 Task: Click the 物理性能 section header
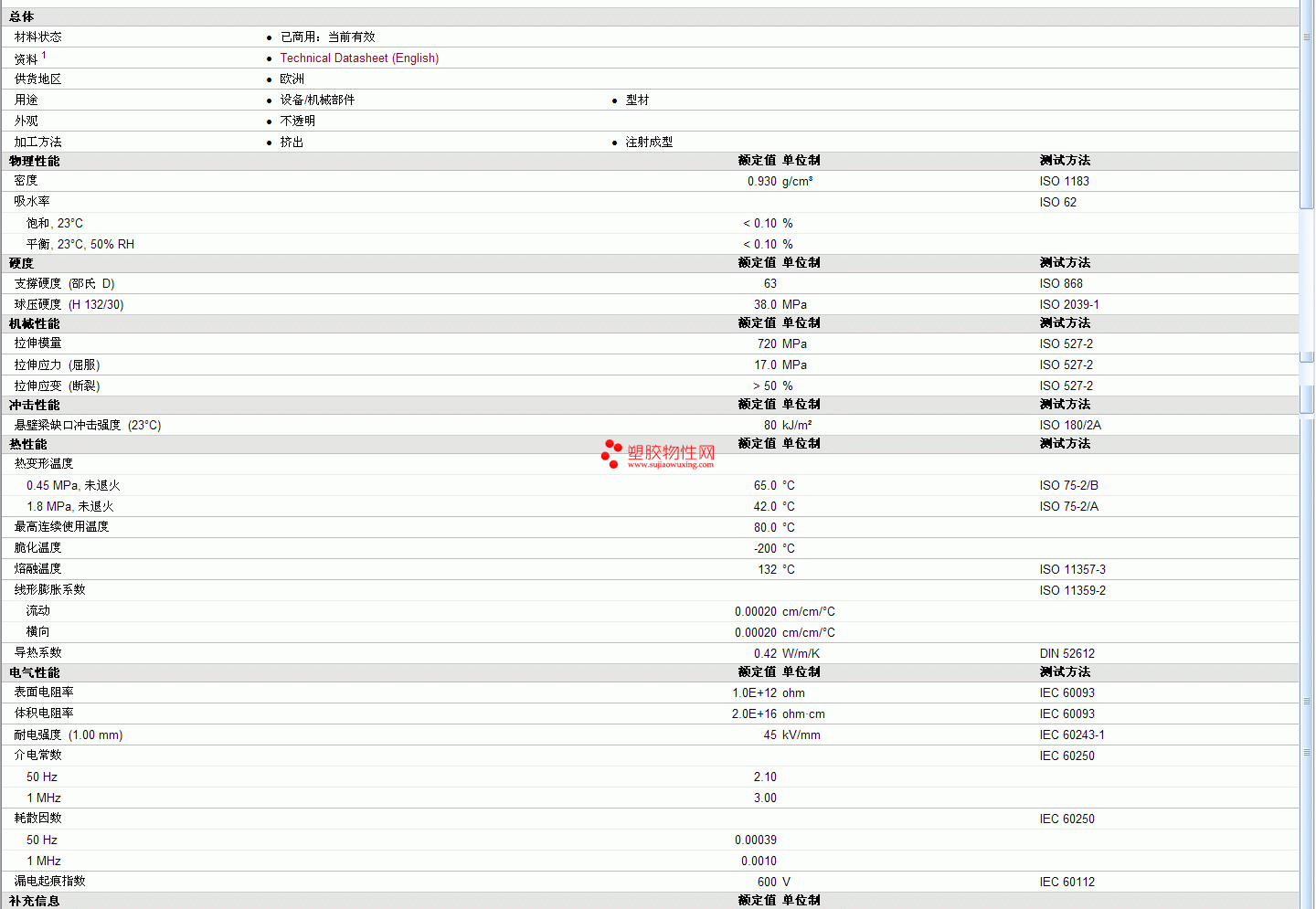point(35,161)
